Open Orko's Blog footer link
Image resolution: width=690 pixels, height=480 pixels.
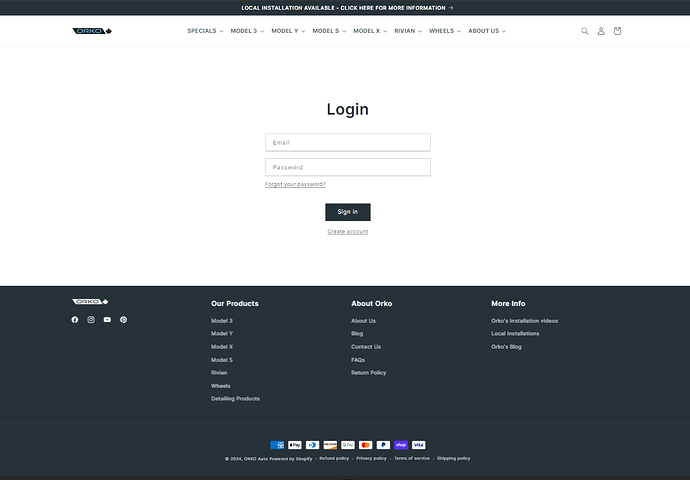pos(506,347)
